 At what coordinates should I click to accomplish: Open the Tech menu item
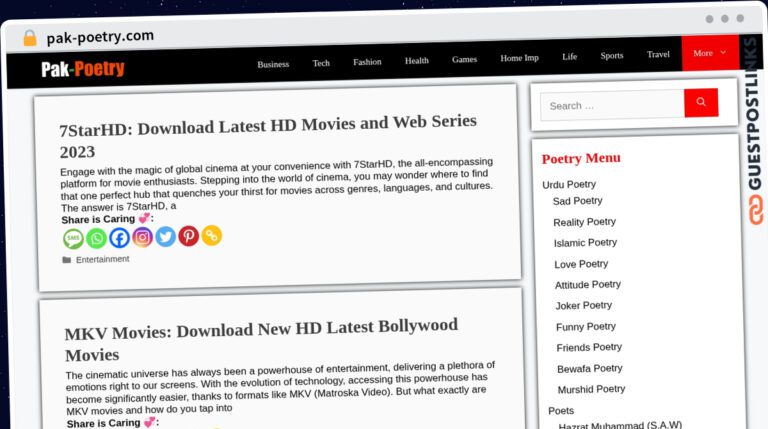[x=321, y=63]
